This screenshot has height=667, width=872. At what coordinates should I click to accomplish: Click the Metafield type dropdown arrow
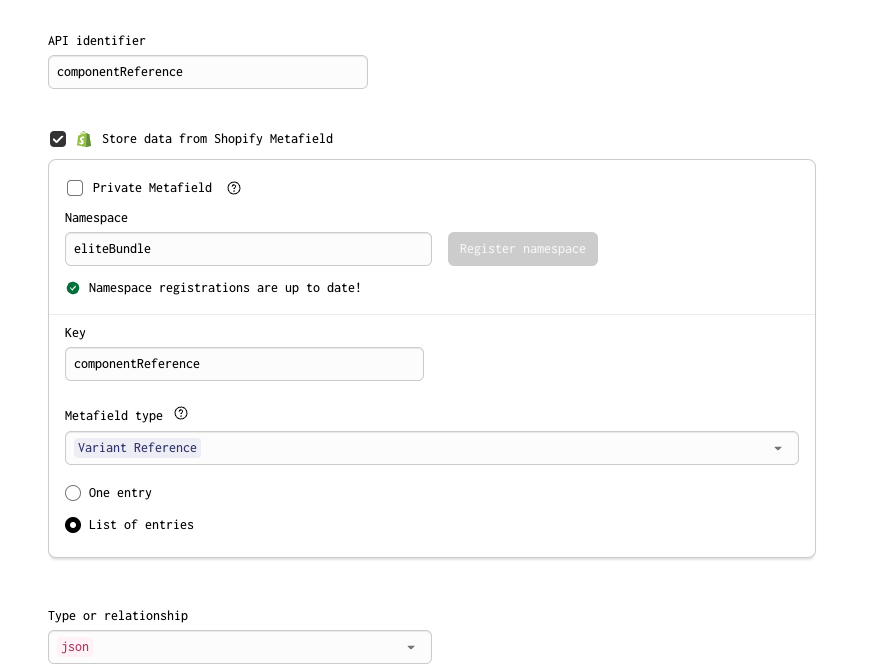[778, 448]
